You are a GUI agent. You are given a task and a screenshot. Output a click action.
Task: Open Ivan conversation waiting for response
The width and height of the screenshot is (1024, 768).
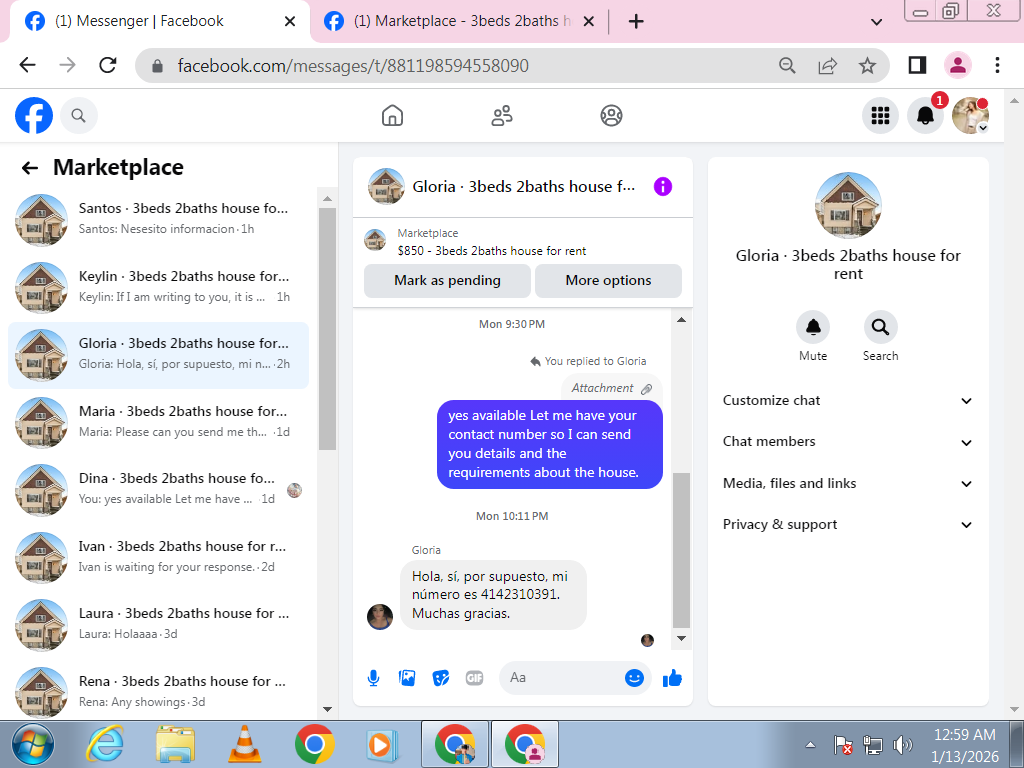pyautogui.click(x=158, y=557)
